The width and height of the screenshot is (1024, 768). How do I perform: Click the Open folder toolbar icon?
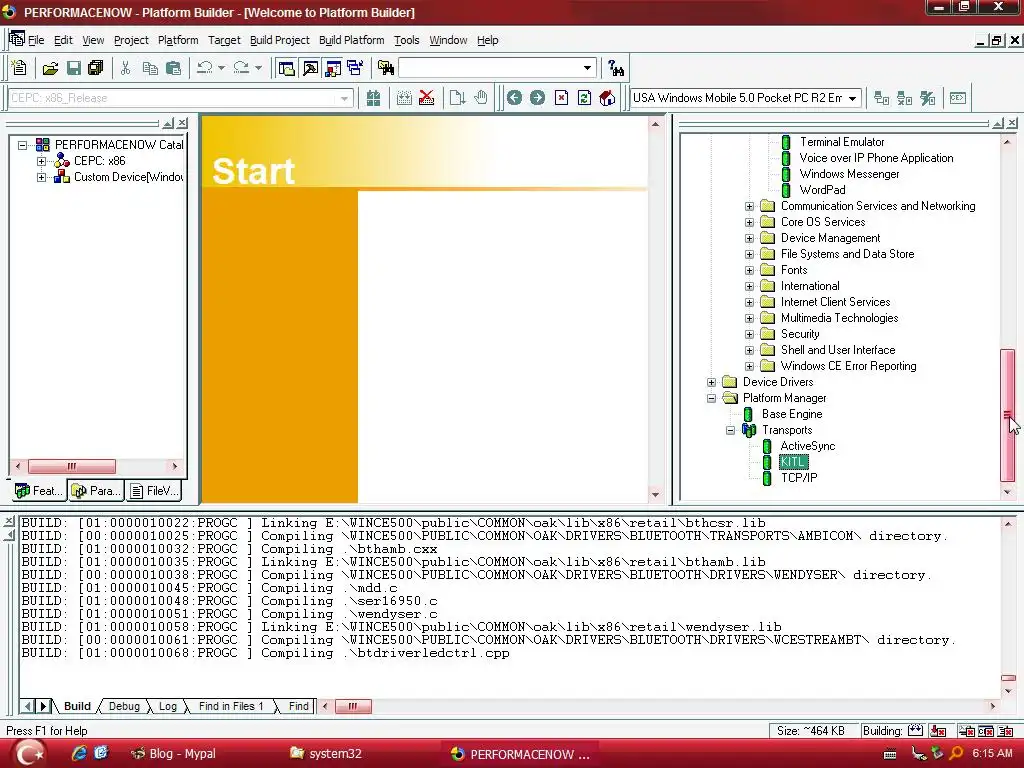point(50,68)
